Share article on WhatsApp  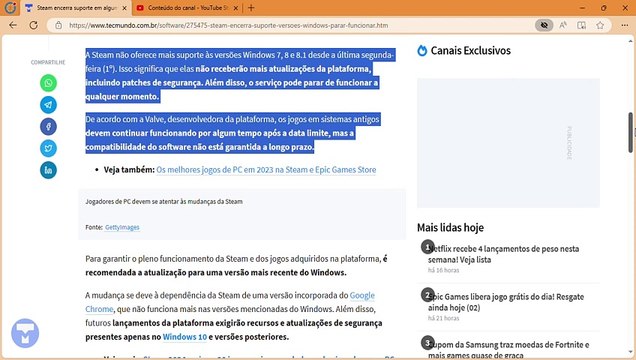(x=48, y=83)
